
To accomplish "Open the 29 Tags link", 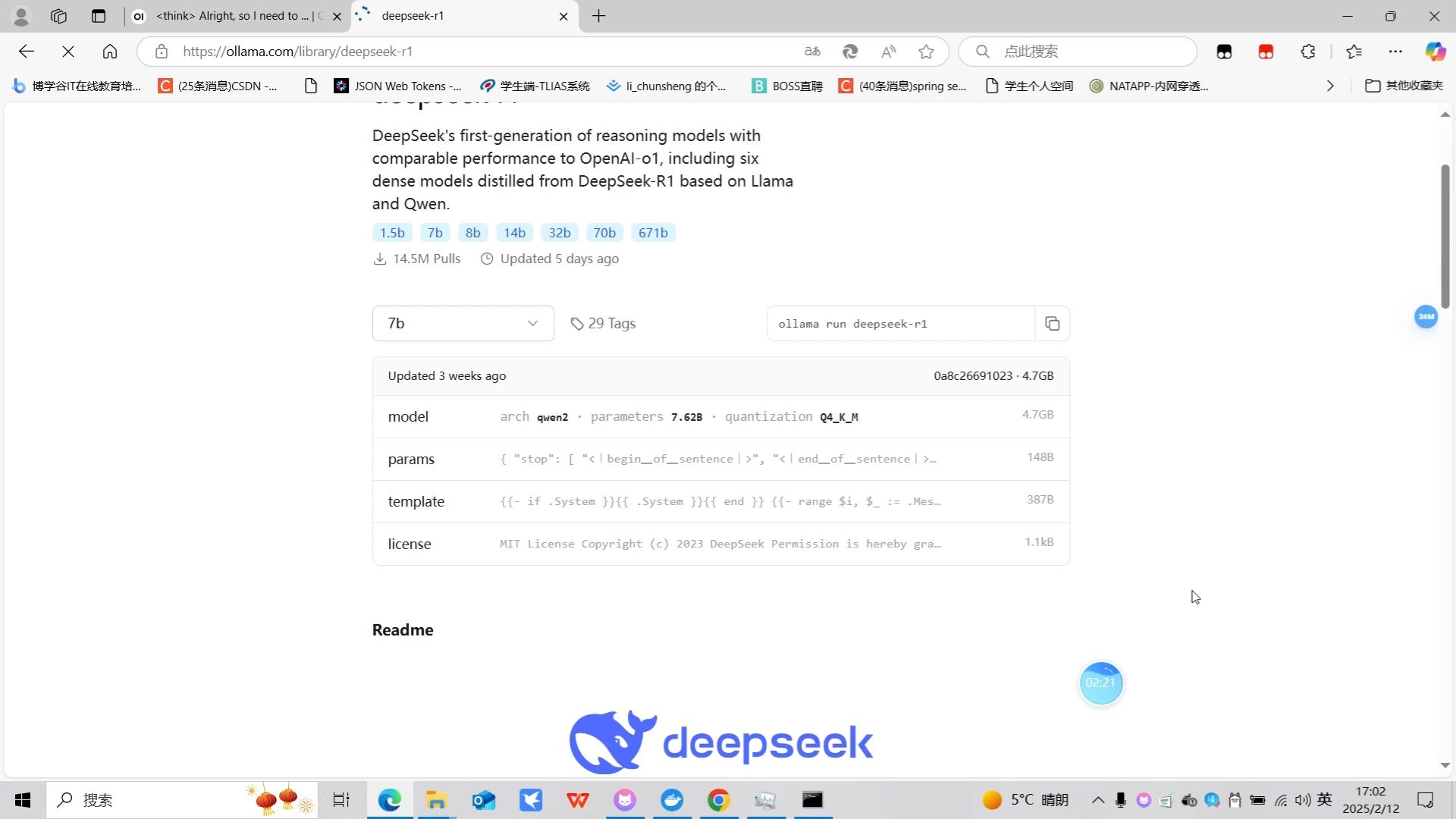I will coord(603,323).
